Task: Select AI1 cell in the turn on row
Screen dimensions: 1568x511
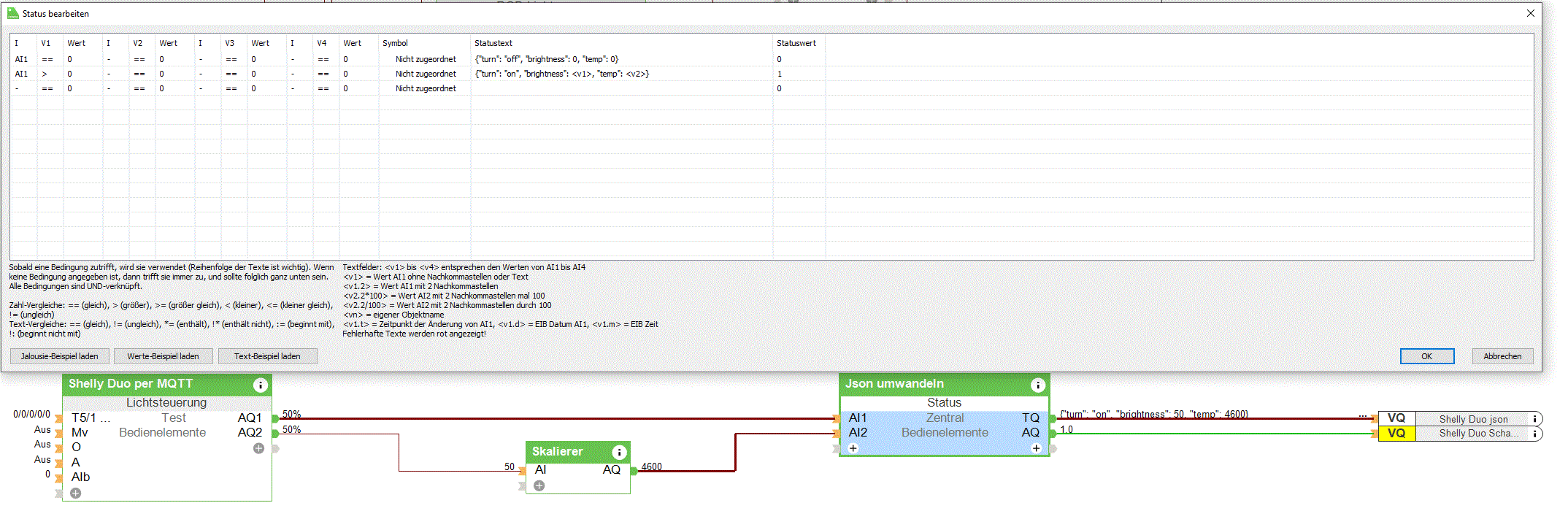Action: [23, 74]
